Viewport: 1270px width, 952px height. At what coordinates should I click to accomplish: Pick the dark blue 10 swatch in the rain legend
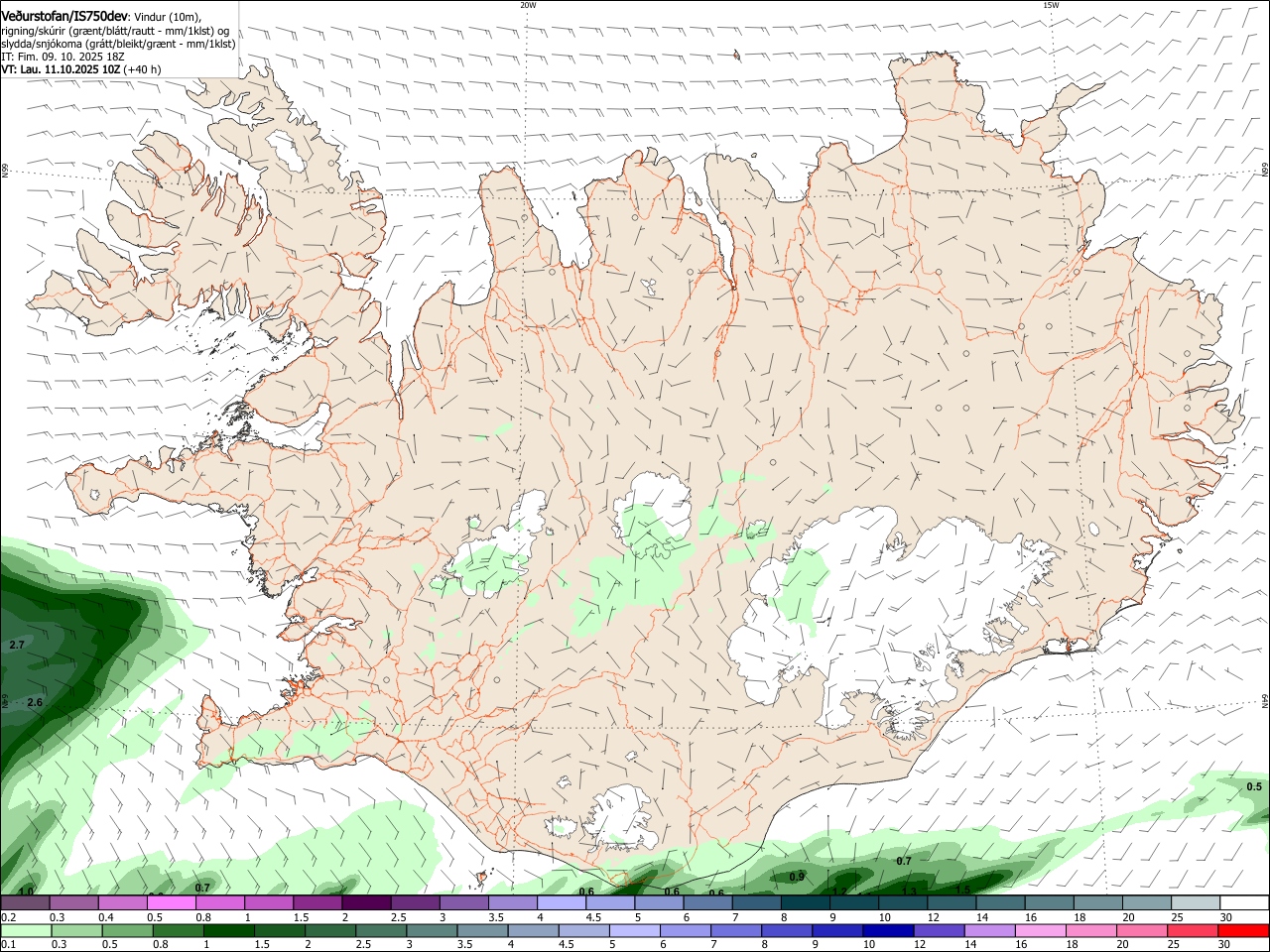click(x=889, y=930)
